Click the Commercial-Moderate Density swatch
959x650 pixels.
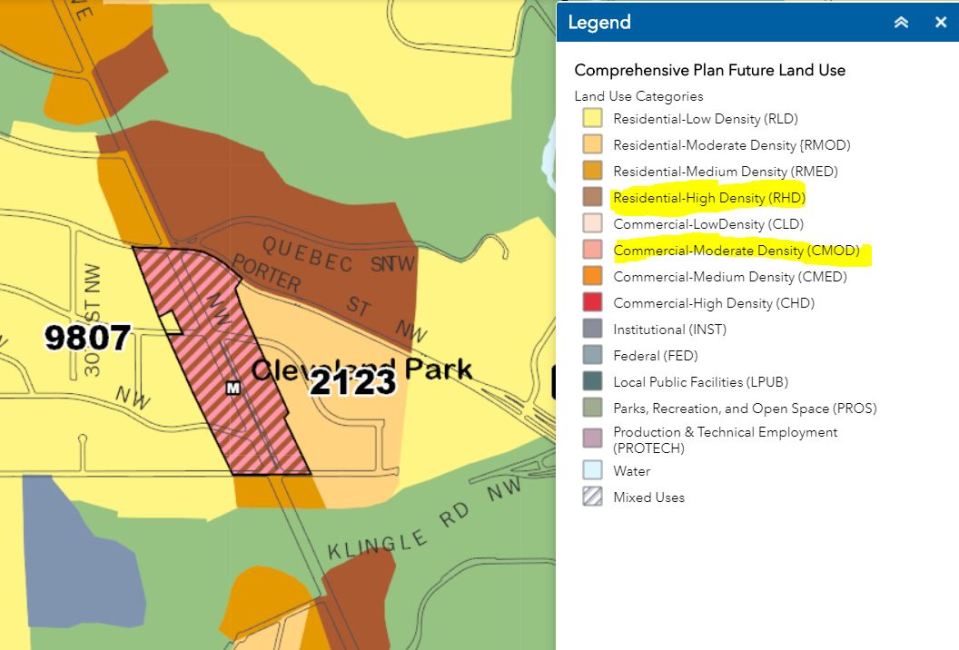pyautogui.click(x=592, y=250)
